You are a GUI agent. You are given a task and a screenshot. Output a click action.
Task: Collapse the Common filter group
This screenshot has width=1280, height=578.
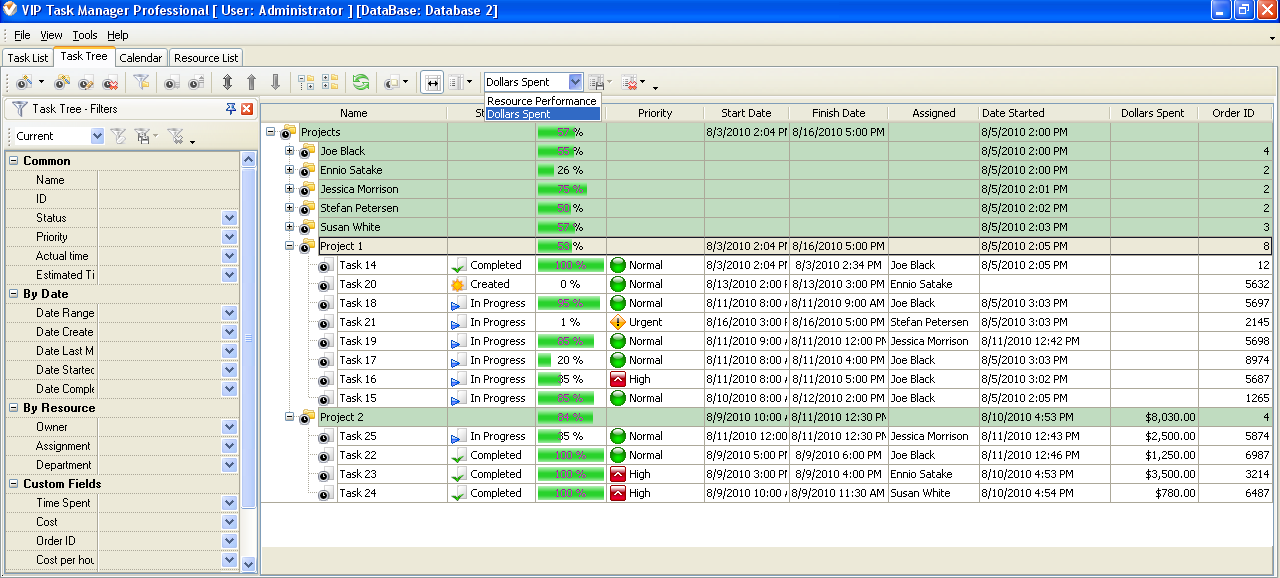tap(14, 161)
